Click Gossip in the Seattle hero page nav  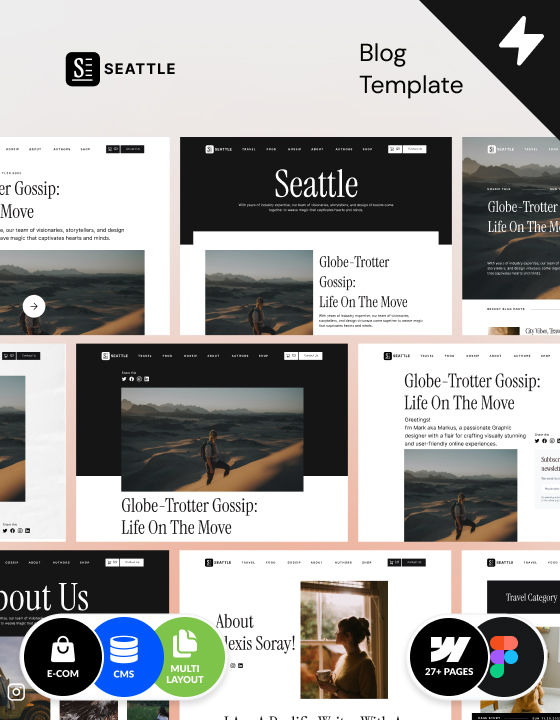click(x=294, y=149)
